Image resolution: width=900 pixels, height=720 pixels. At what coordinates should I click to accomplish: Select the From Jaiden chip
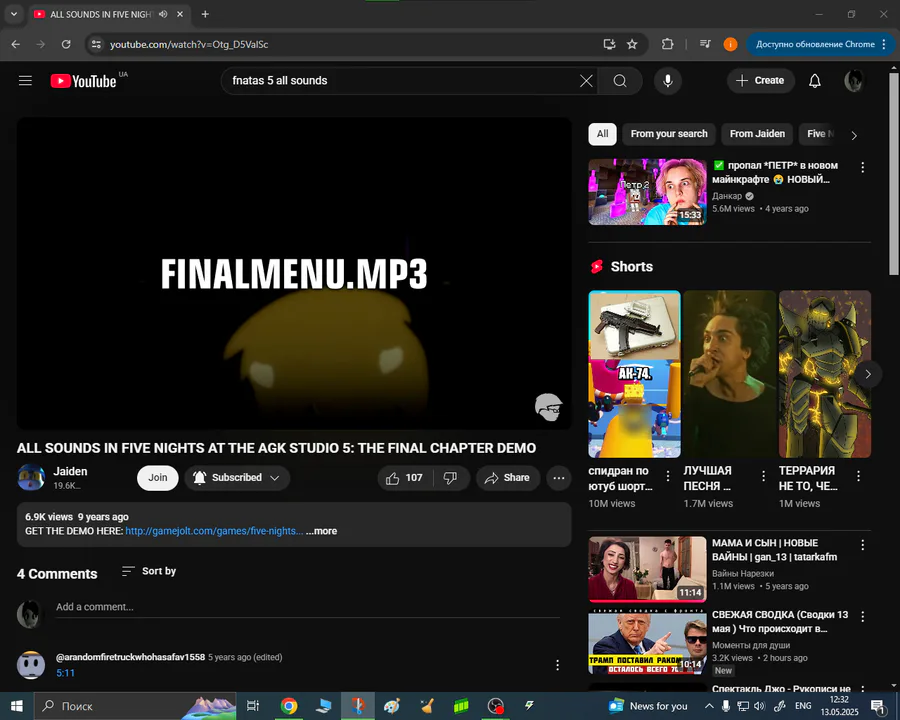757,134
